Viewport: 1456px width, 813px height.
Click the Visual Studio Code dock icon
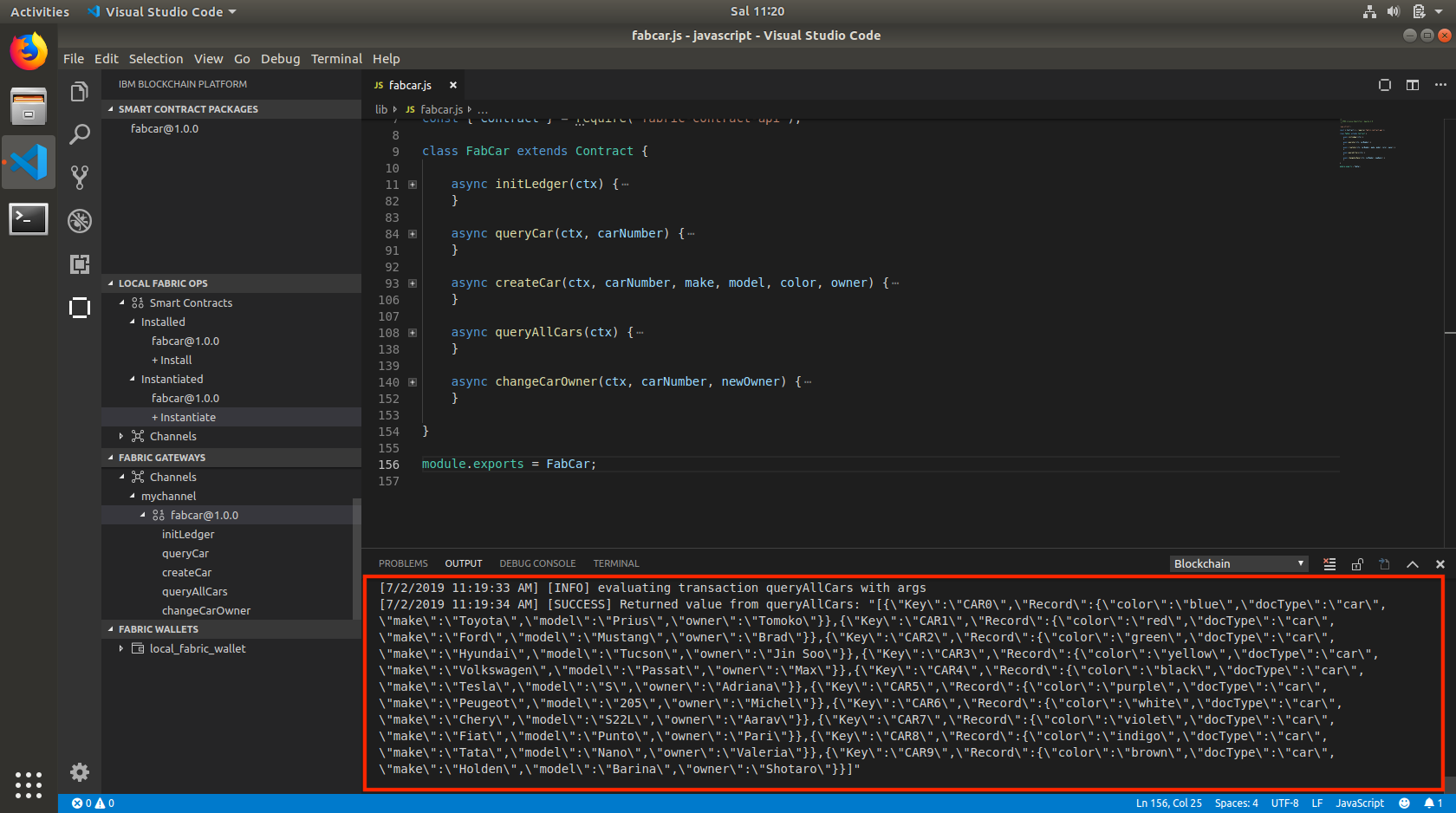29,162
